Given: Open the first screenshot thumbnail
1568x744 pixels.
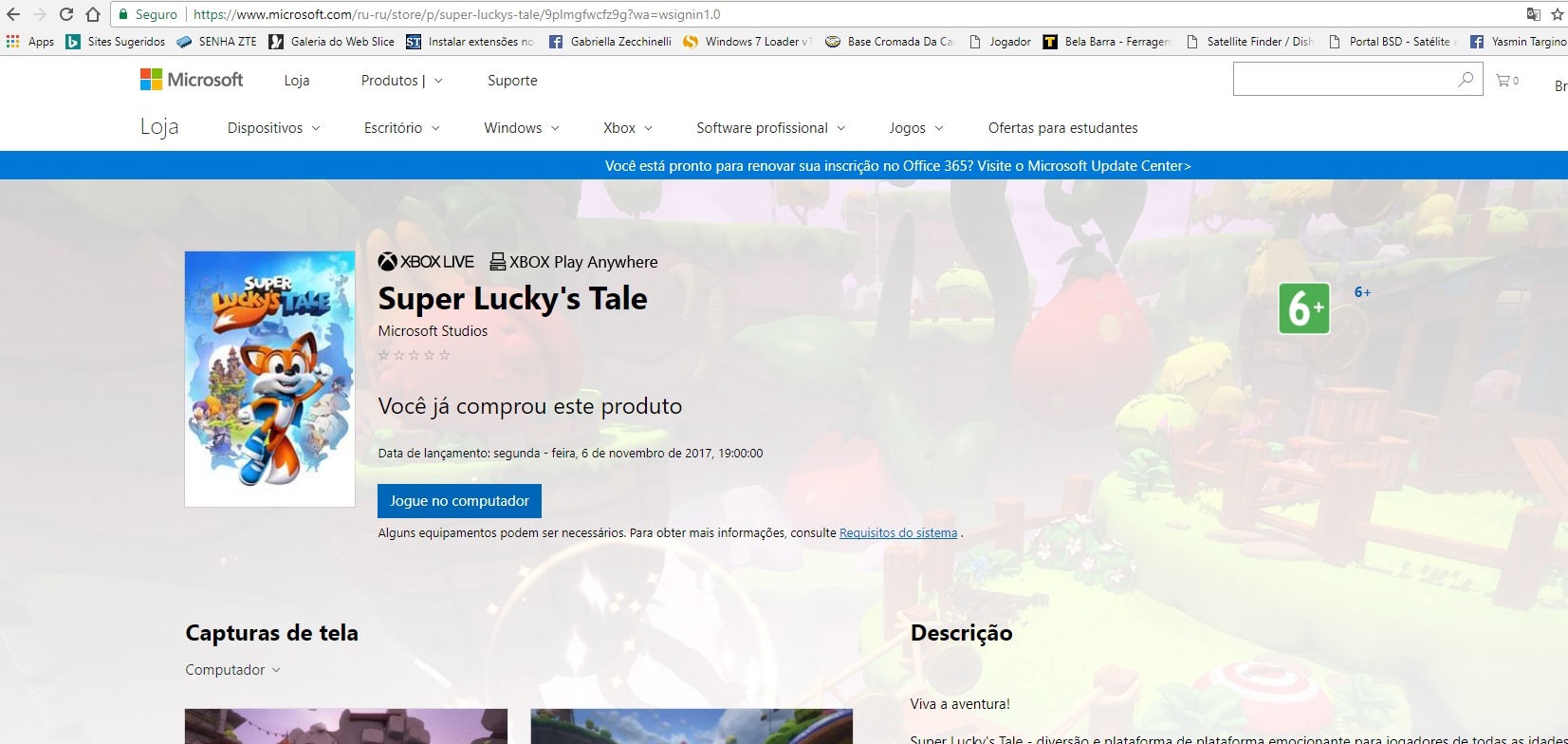Looking at the screenshot, I should [x=346, y=726].
